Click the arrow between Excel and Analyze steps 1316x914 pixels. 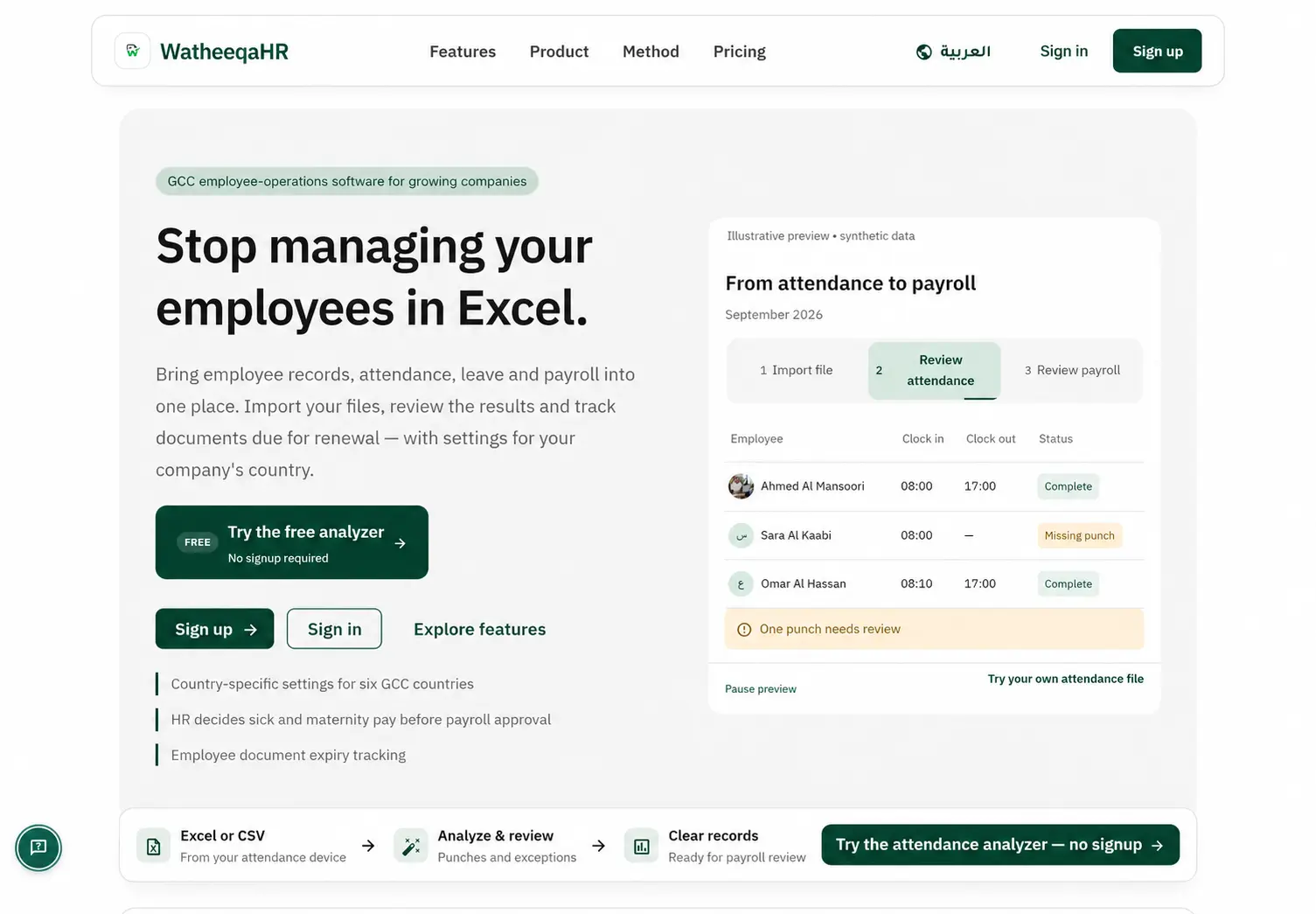tap(368, 846)
